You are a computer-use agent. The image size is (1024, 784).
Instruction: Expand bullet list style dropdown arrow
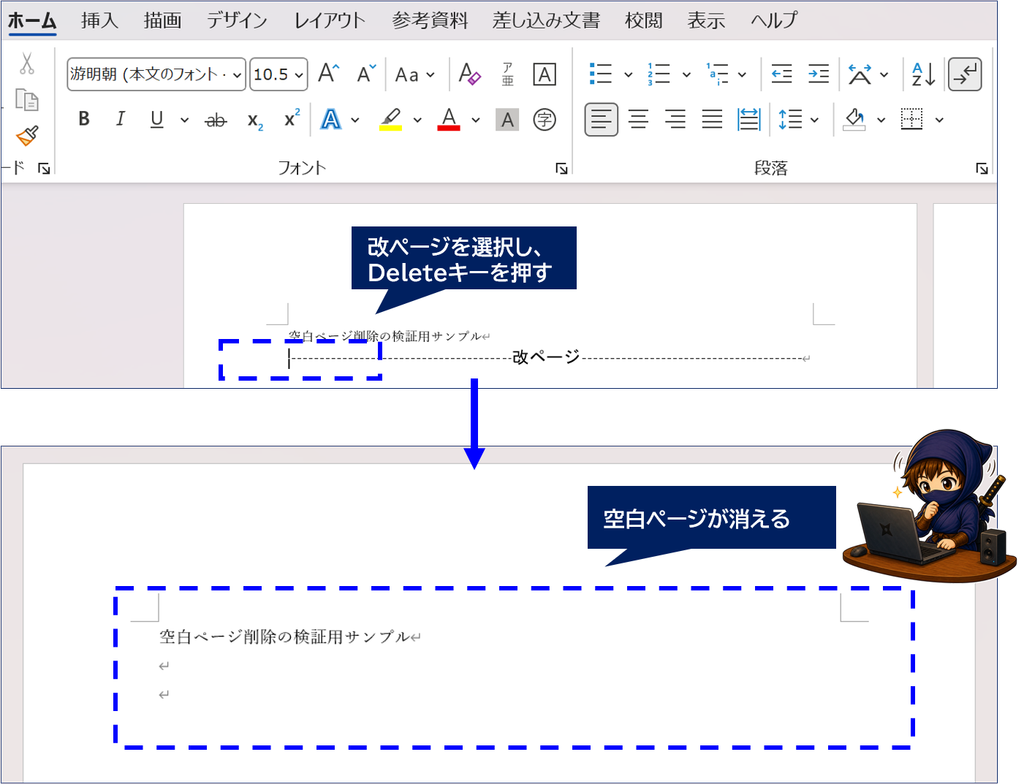(628, 74)
